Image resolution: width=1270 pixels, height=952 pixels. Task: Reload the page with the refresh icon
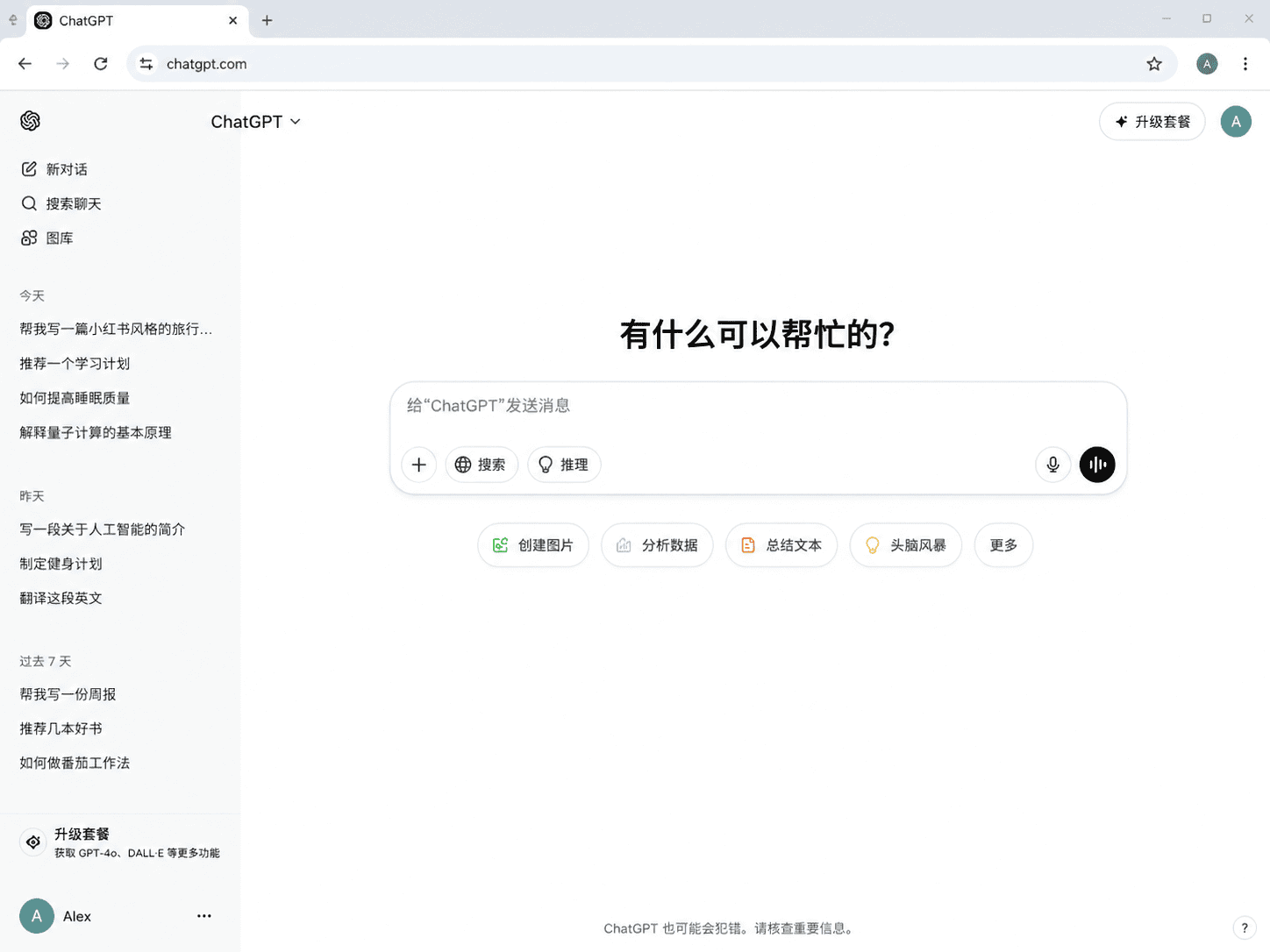pos(101,64)
